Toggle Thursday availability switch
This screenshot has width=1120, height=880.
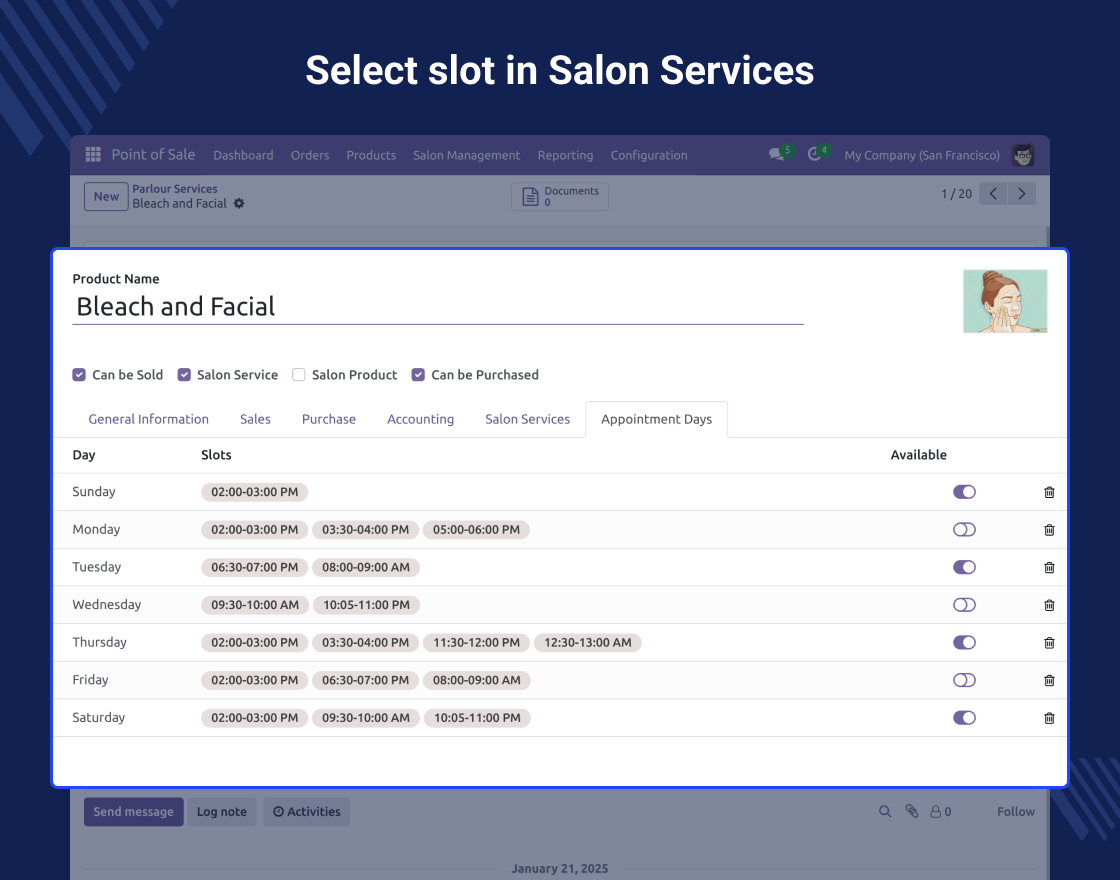pos(964,642)
